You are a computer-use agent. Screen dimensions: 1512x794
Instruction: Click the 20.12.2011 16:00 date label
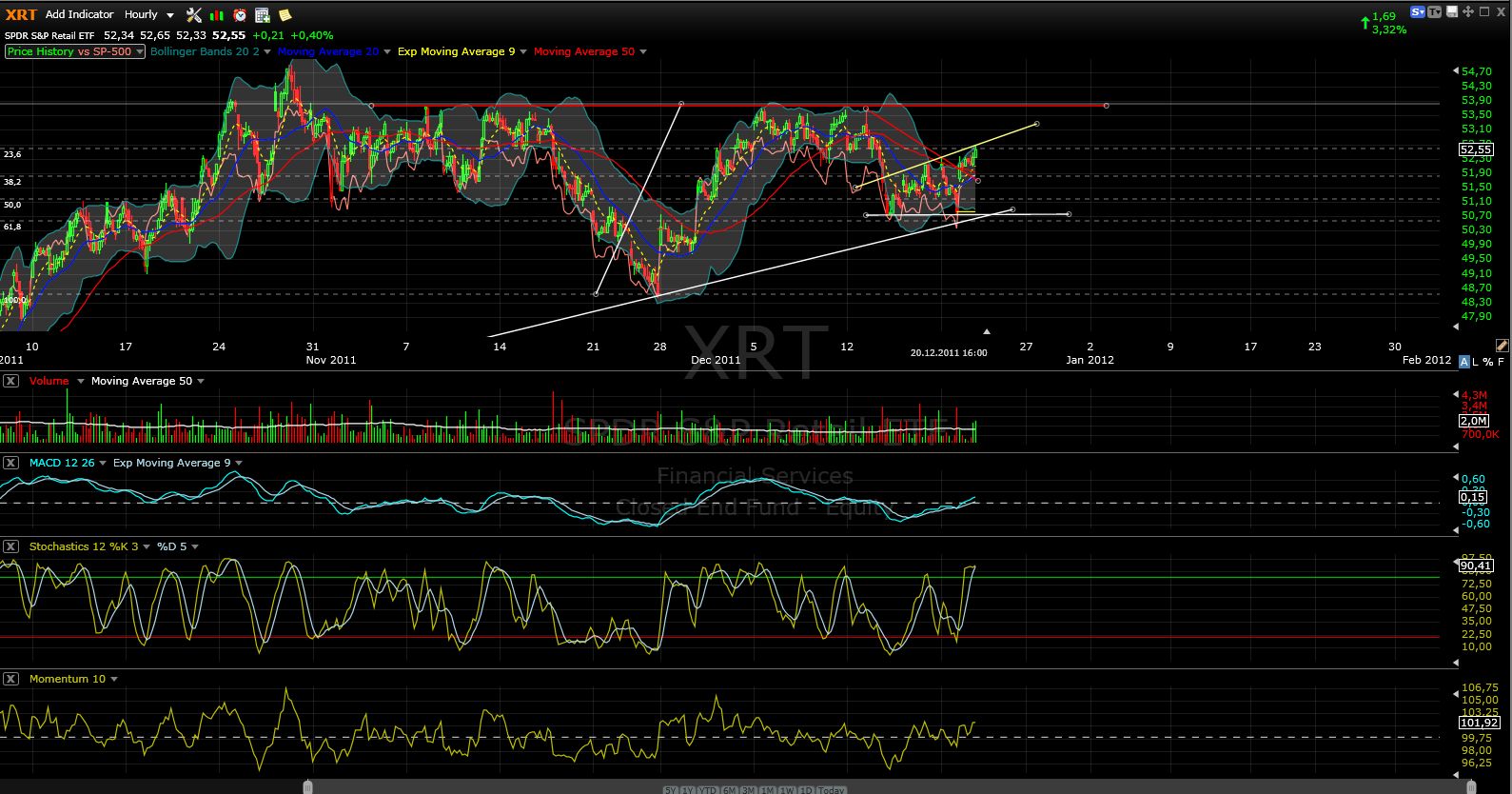(x=949, y=353)
